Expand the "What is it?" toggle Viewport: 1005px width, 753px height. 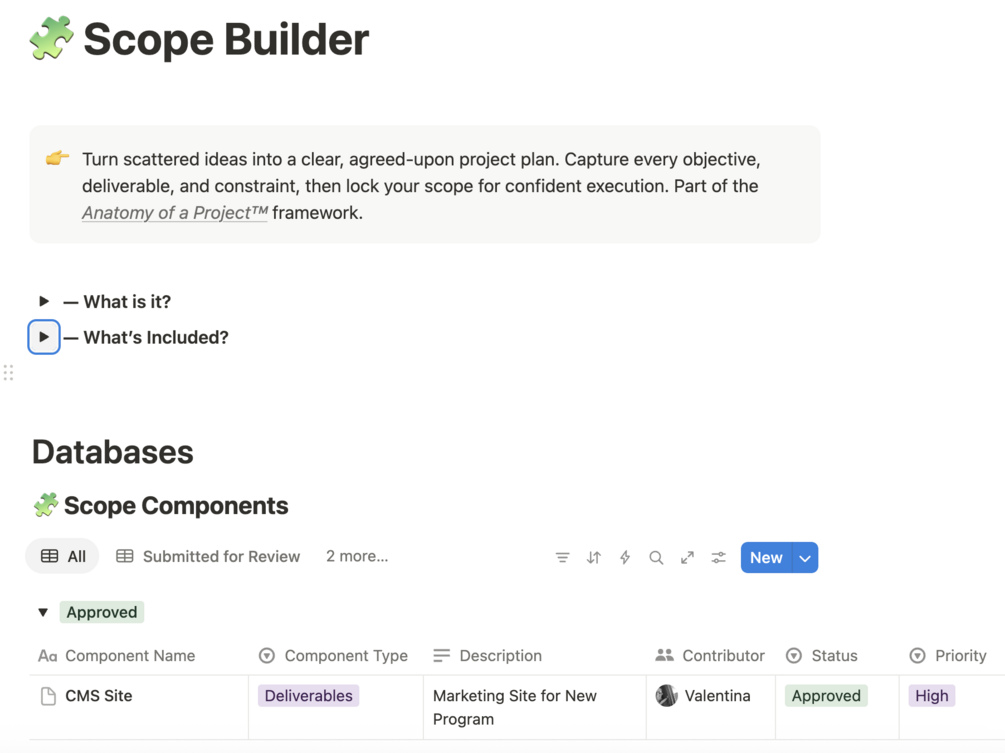[x=44, y=301]
